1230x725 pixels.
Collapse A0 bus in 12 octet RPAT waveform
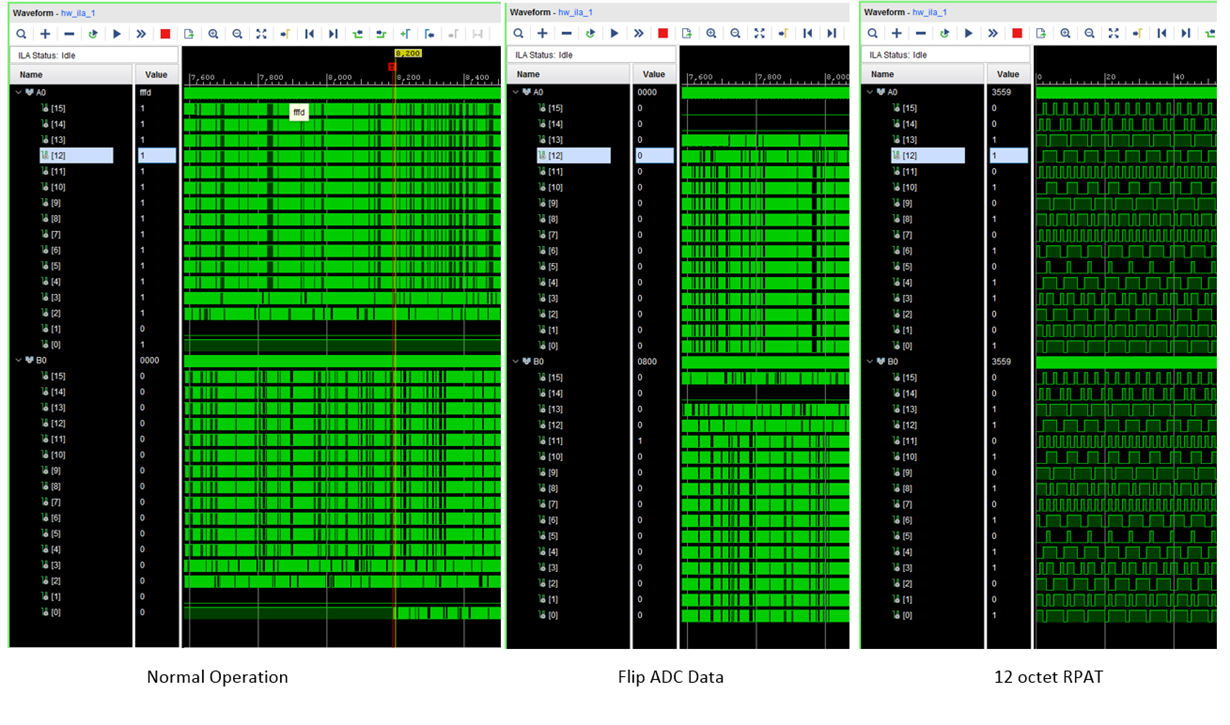tap(871, 92)
